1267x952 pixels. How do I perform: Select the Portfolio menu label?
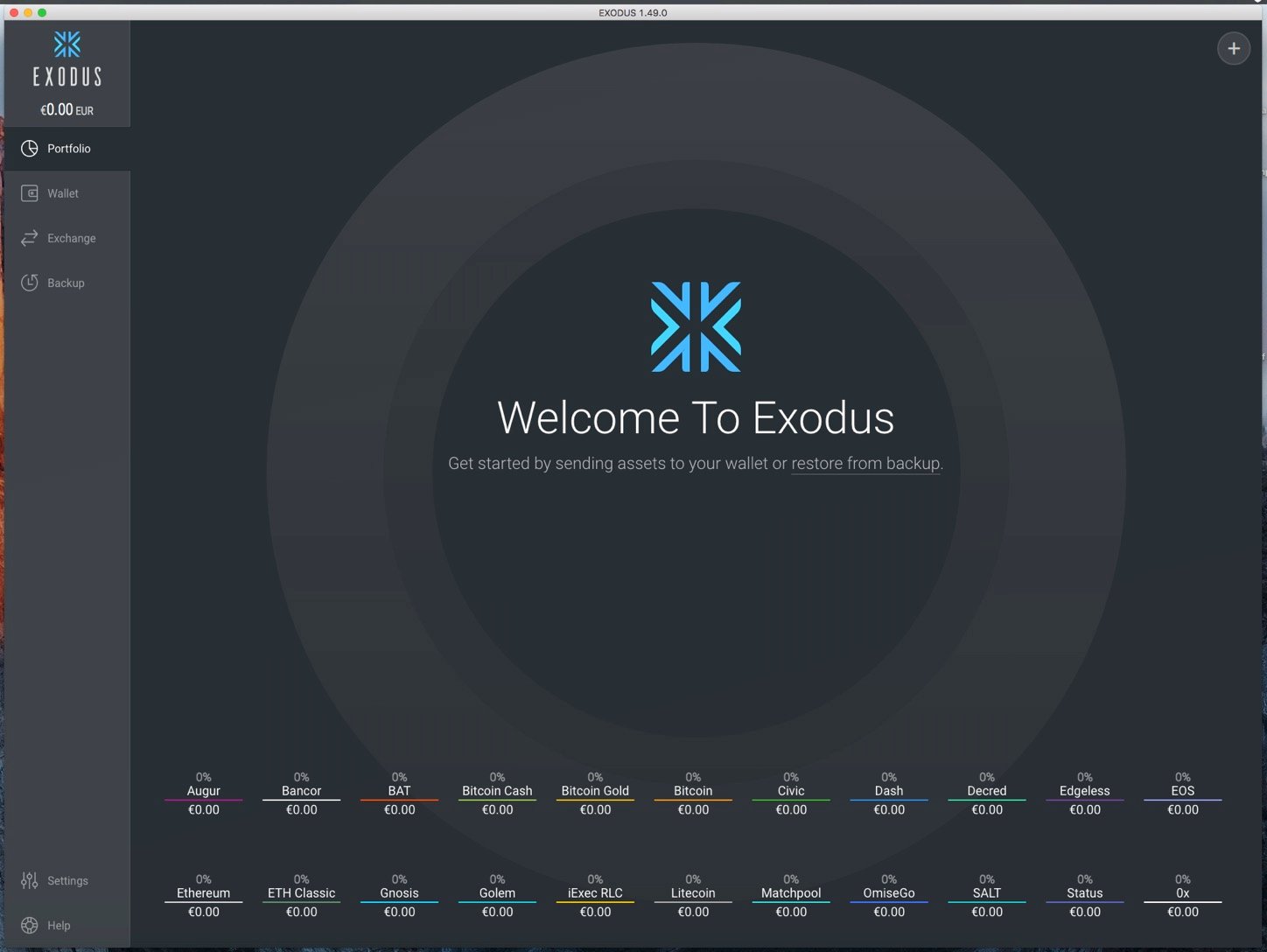[69, 149]
